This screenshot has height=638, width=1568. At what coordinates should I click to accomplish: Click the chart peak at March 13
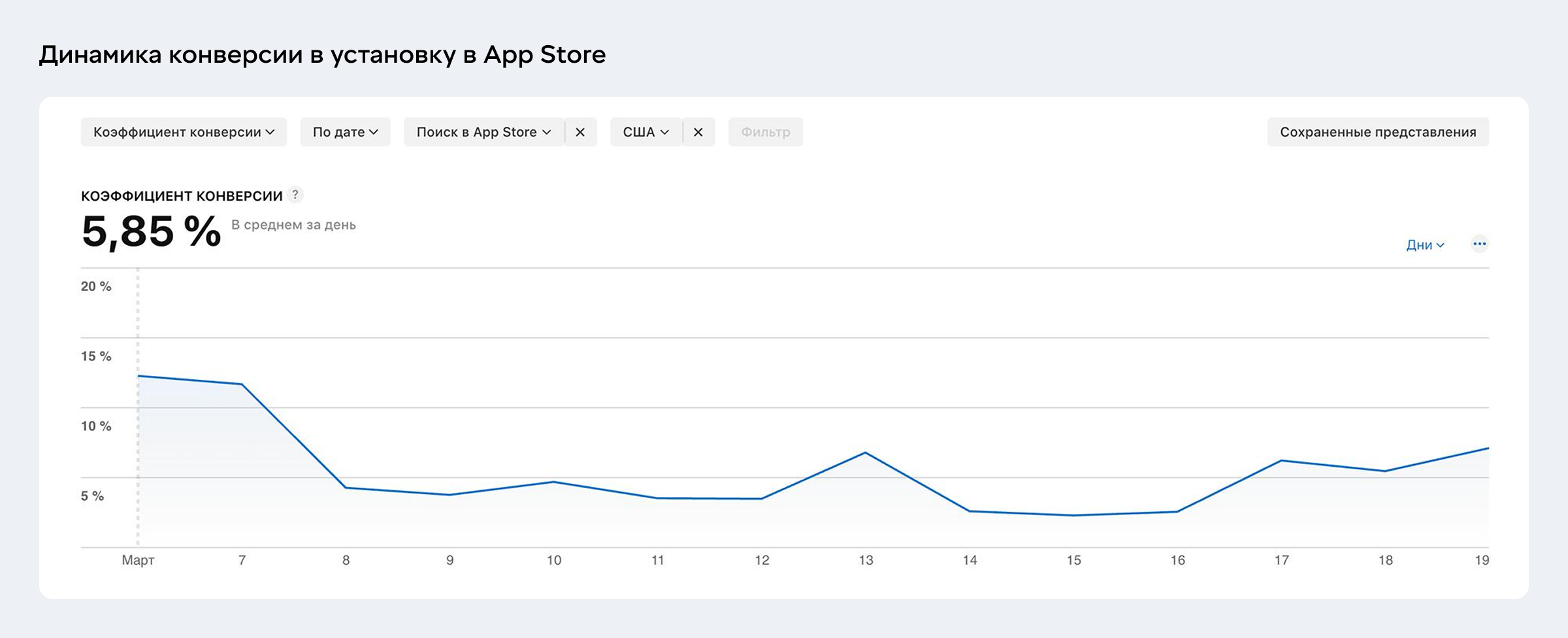(x=866, y=452)
